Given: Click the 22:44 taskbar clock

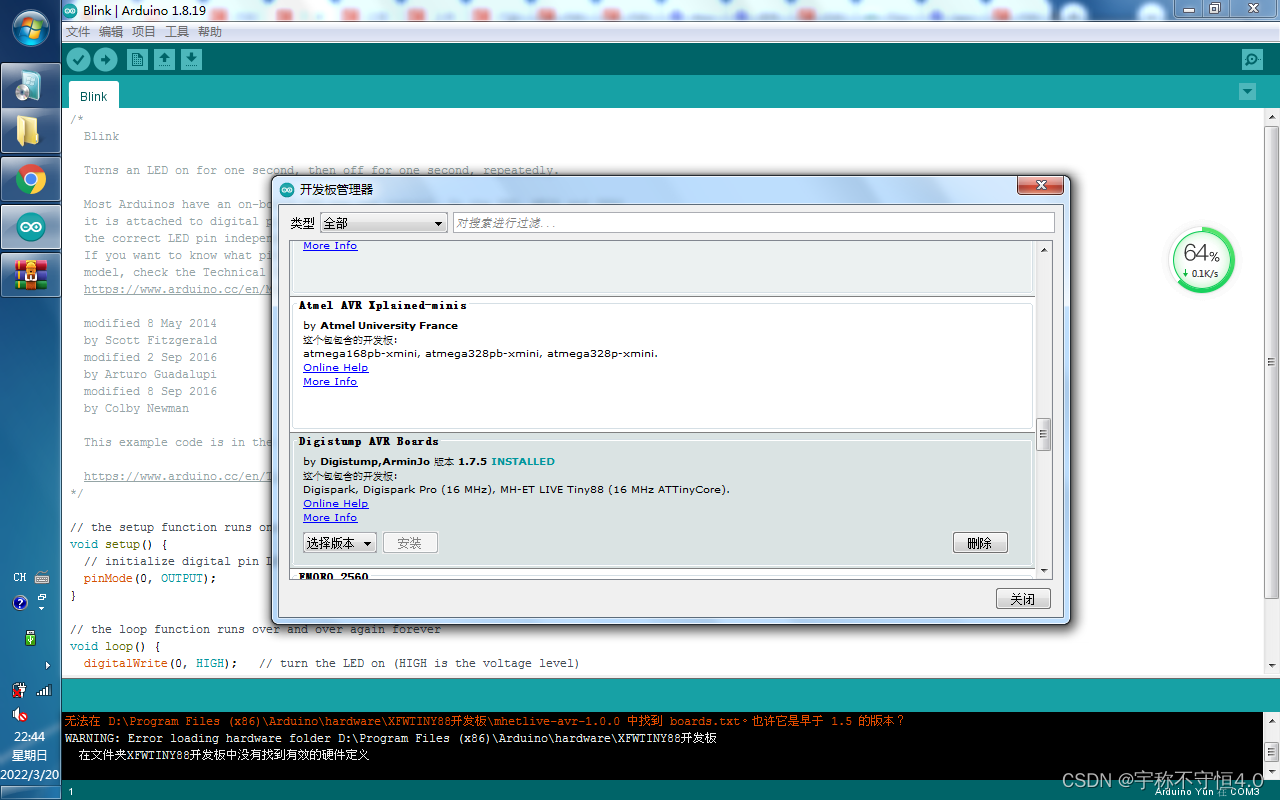Looking at the screenshot, I should point(30,737).
